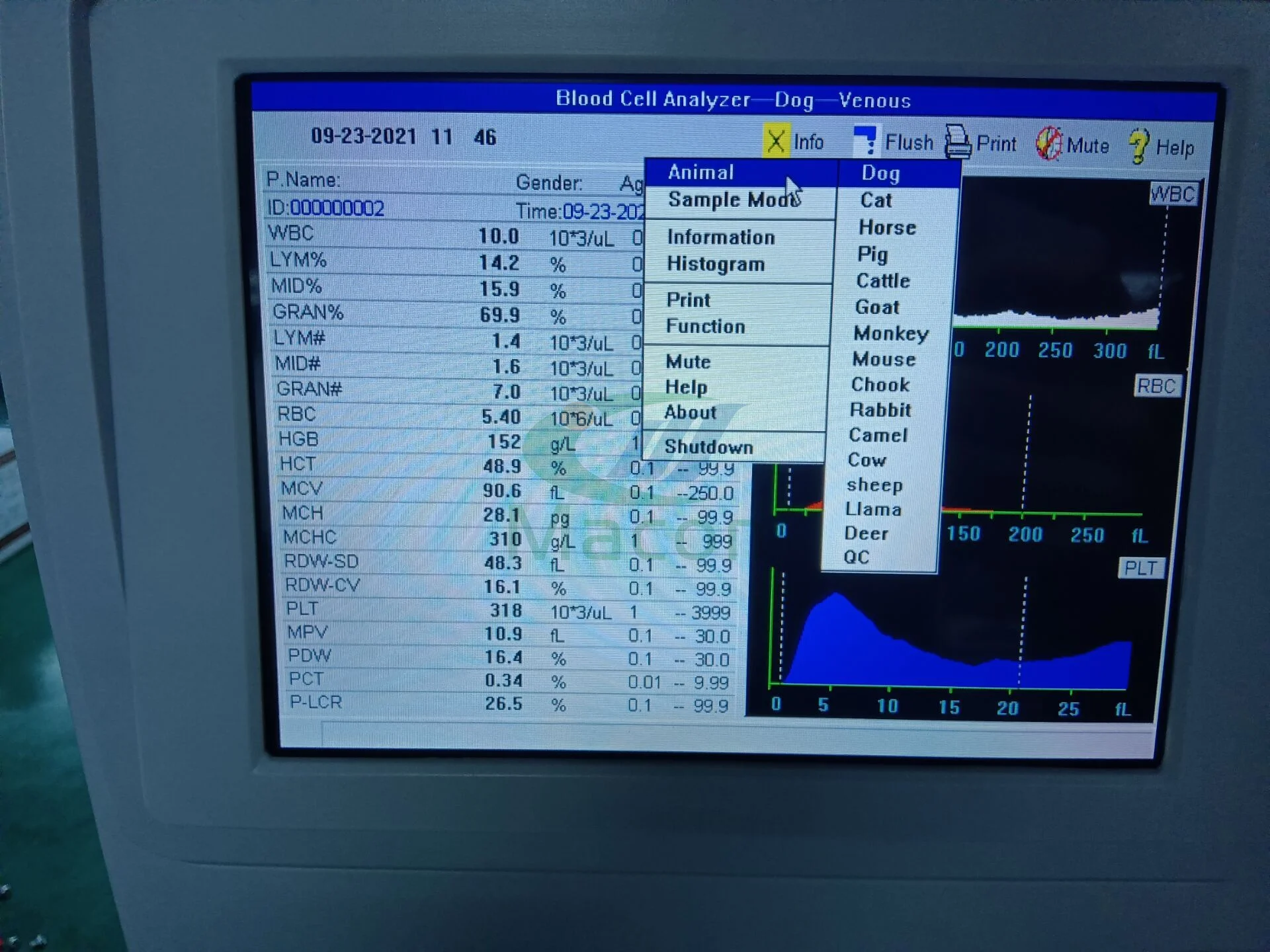This screenshot has height=952, width=1270.
Task: Select Horse in animal list
Action: [887, 227]
